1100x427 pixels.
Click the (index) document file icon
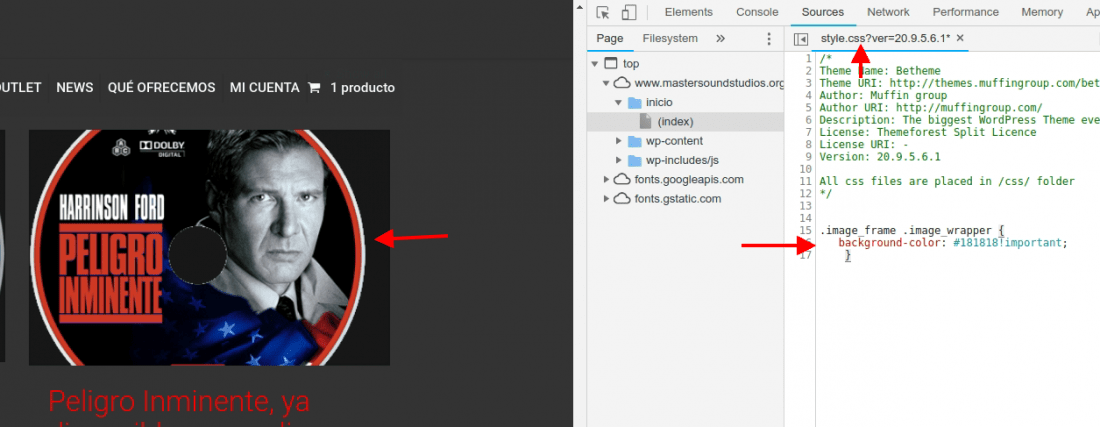(x=646, y=121)
